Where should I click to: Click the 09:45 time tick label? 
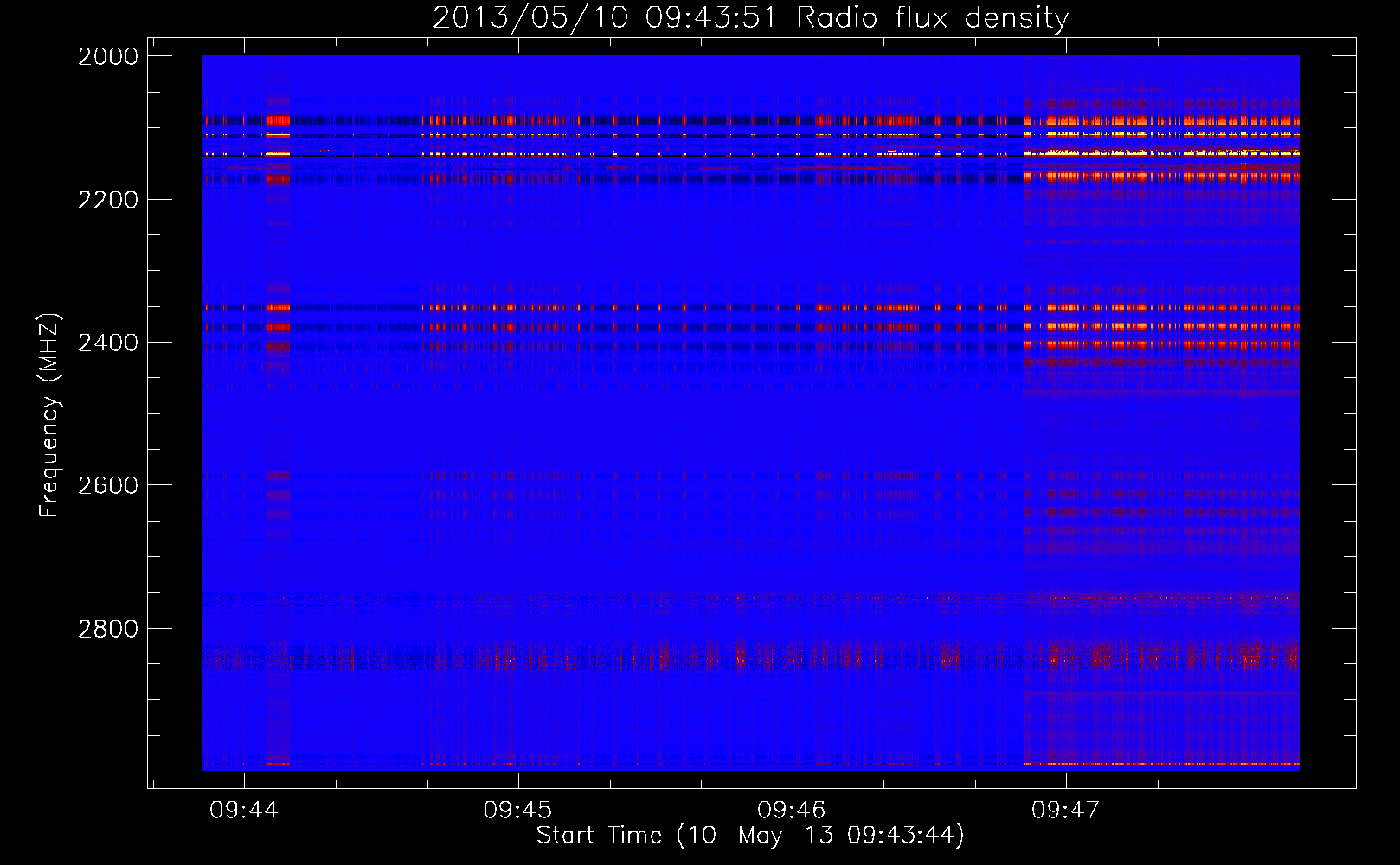(x=517, y=810)
